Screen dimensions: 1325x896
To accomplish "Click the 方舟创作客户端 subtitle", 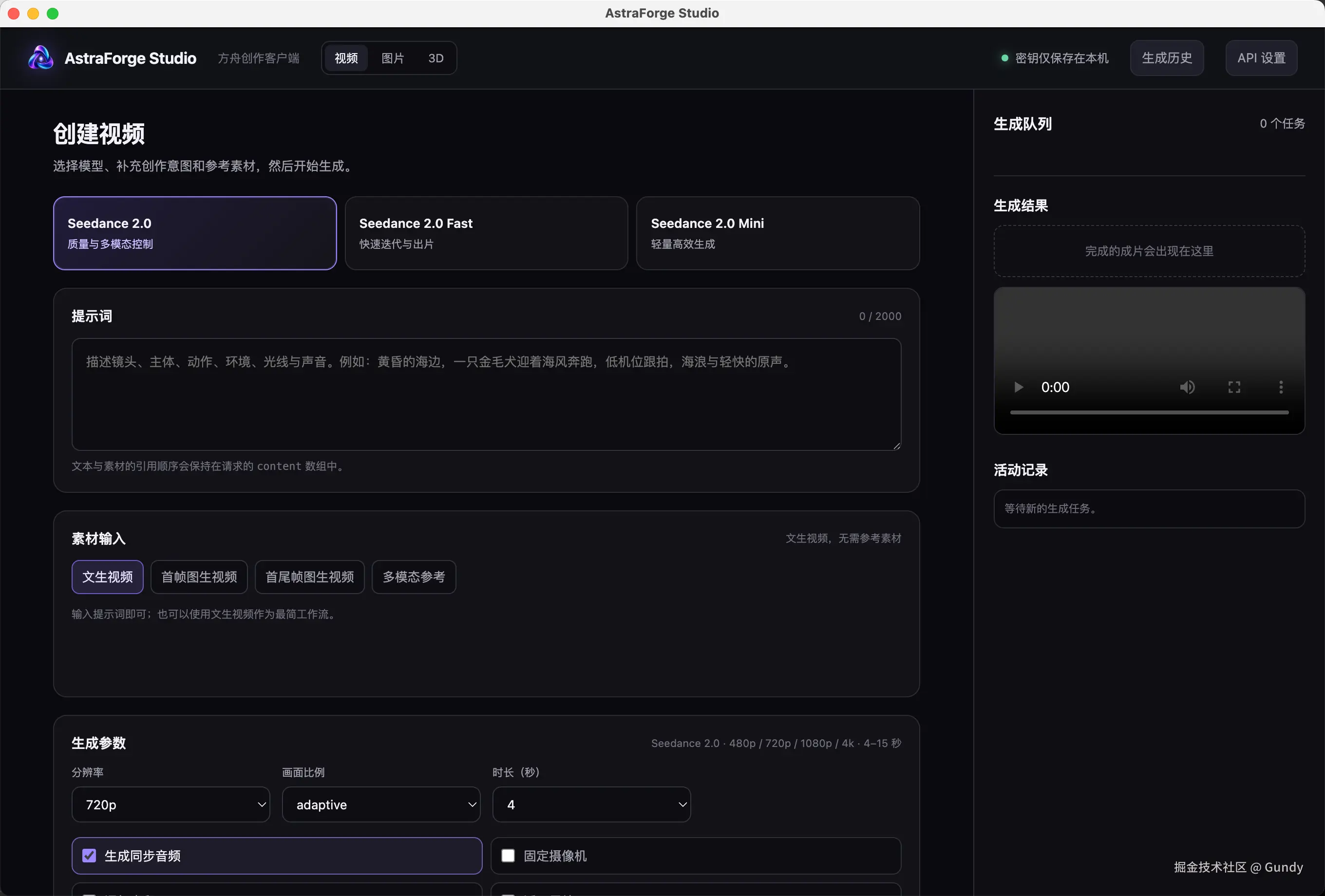I will [258, 58].
